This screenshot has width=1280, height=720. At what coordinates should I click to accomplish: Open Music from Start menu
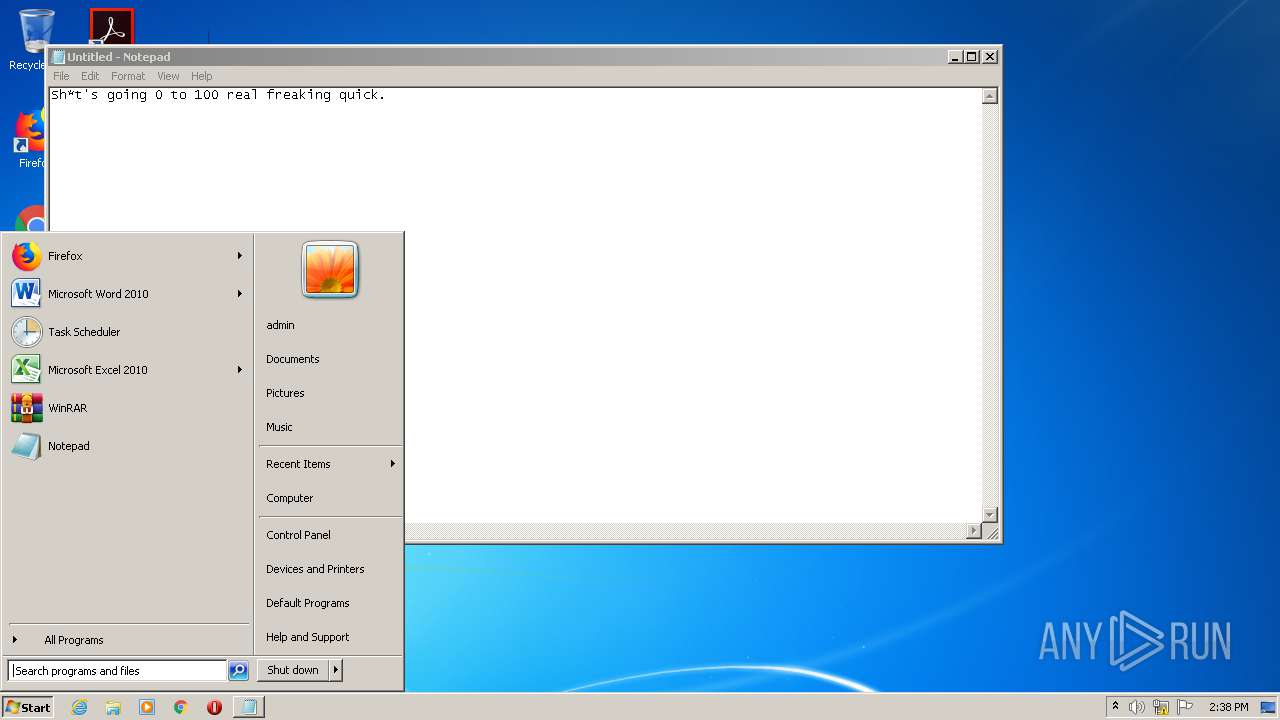pyautogui.click(x=330, y=427)
